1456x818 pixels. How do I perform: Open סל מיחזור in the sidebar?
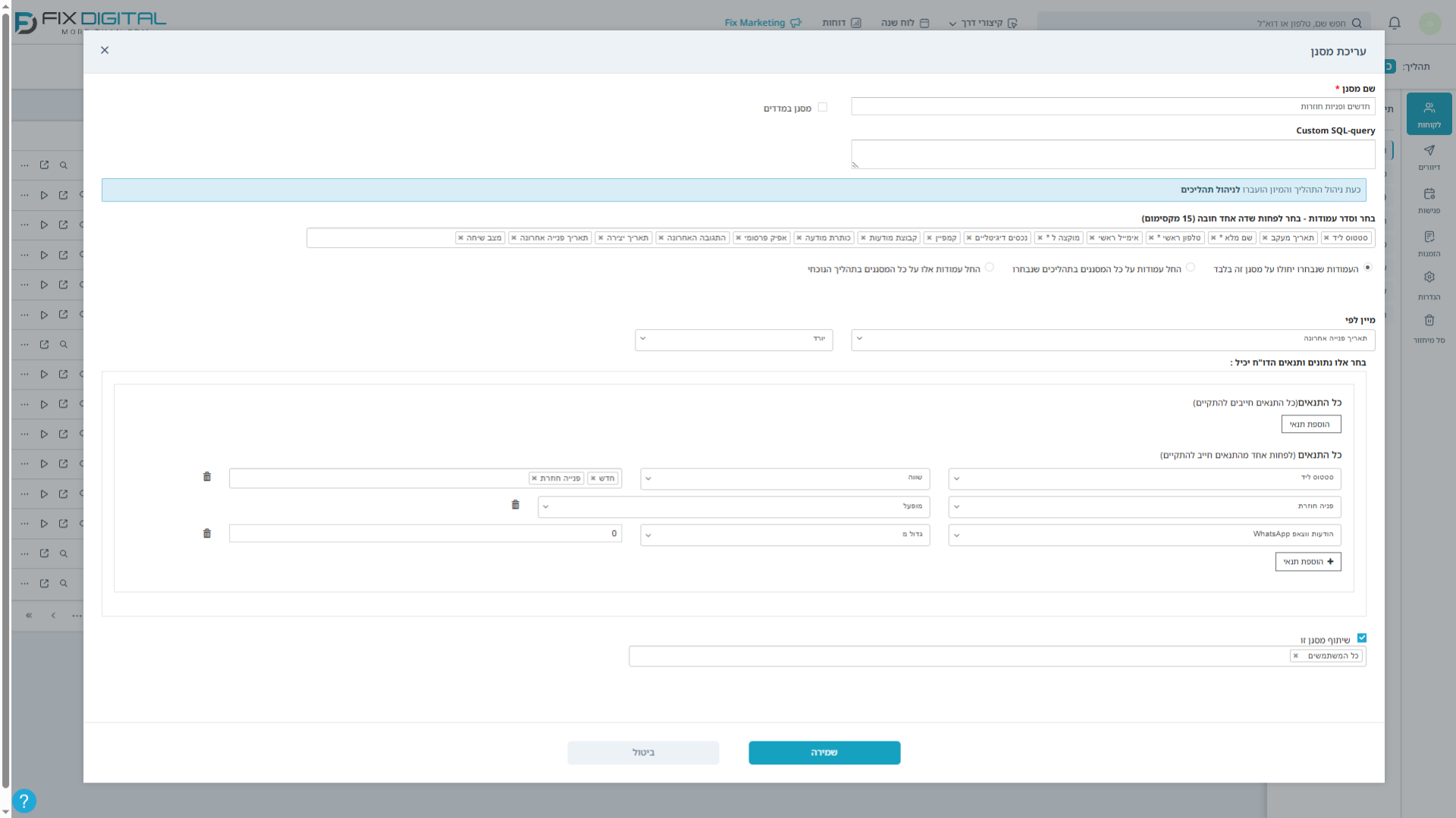coord(1429,330)
